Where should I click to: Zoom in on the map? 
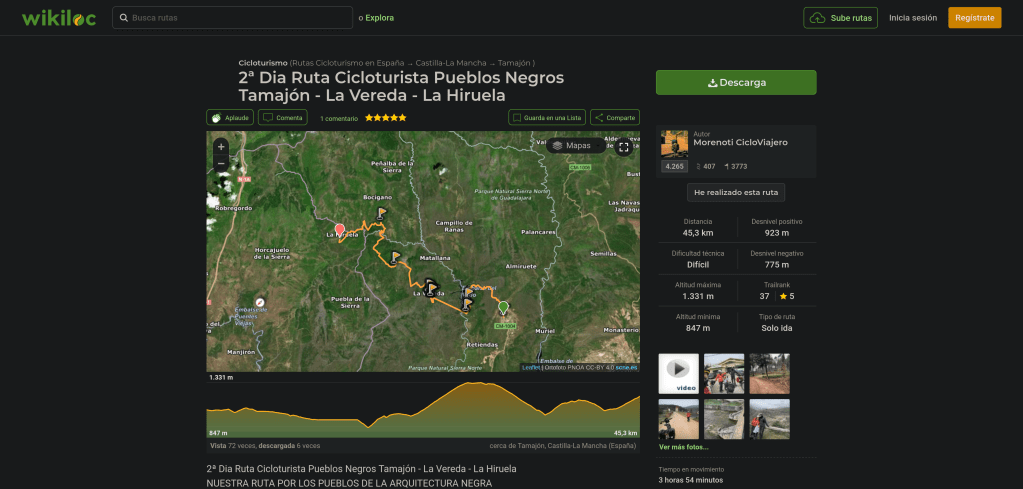click(x=221, y=147)
